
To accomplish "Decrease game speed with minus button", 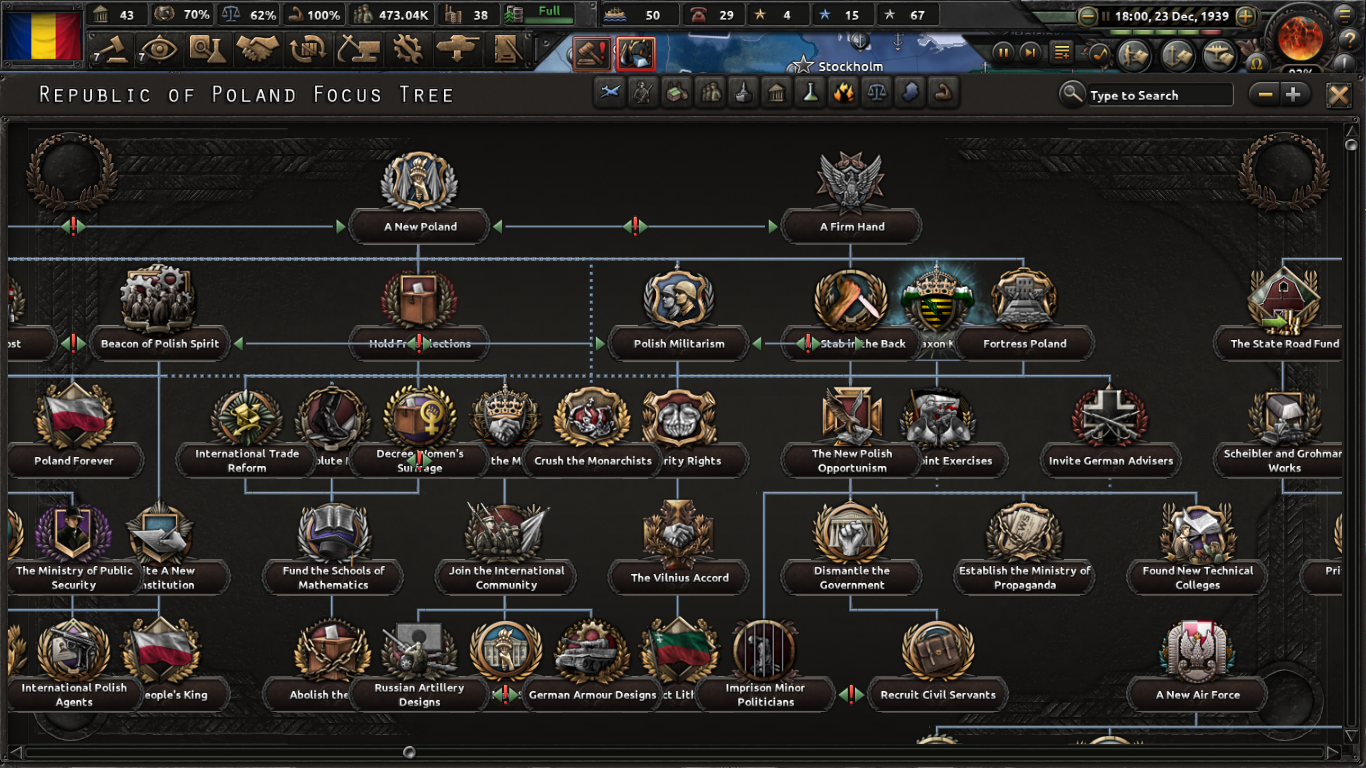I will 1087,16.
